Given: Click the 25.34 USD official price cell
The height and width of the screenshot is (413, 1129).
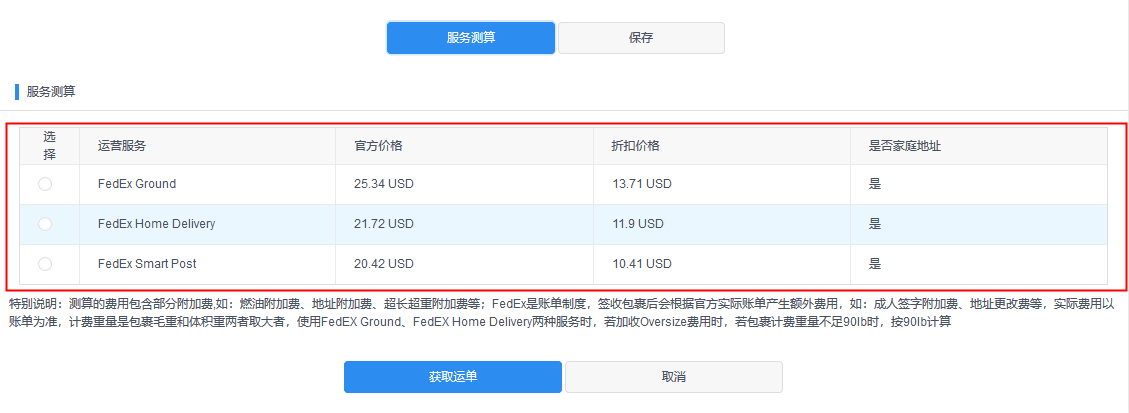Looking at the screenshot, I should pyautogui.click(x=384, y=184).
